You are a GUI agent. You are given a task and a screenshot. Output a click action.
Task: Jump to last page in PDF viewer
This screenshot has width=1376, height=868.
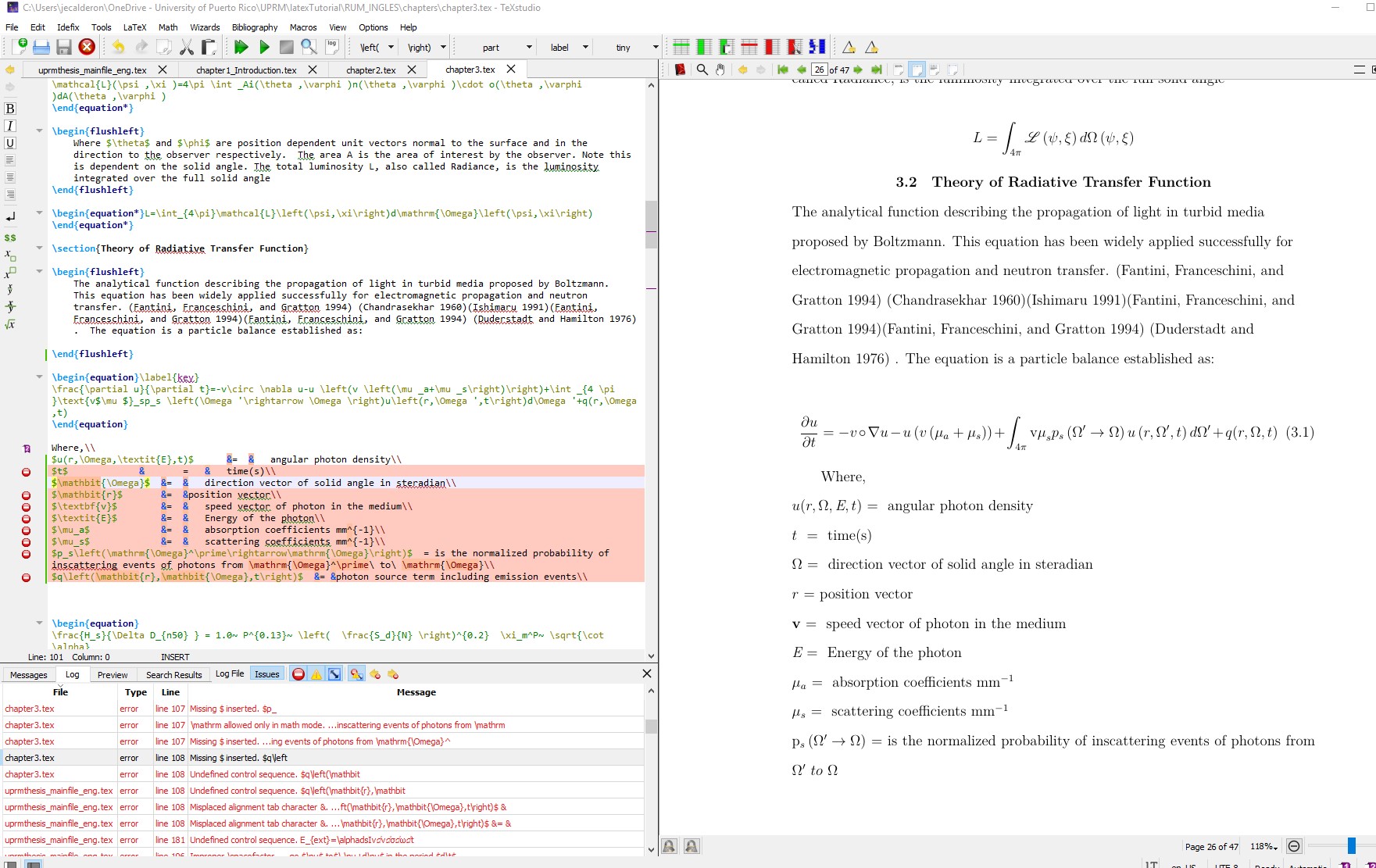click(877, 70)
